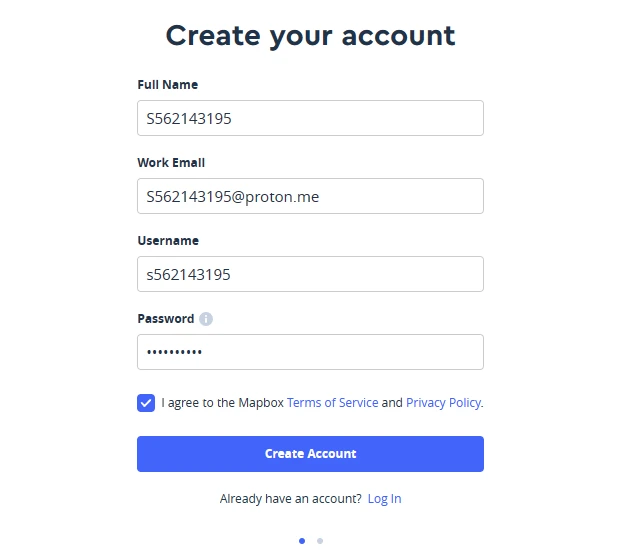
Task: Click the 'Already have an account?' text
Action: point(291,499)
